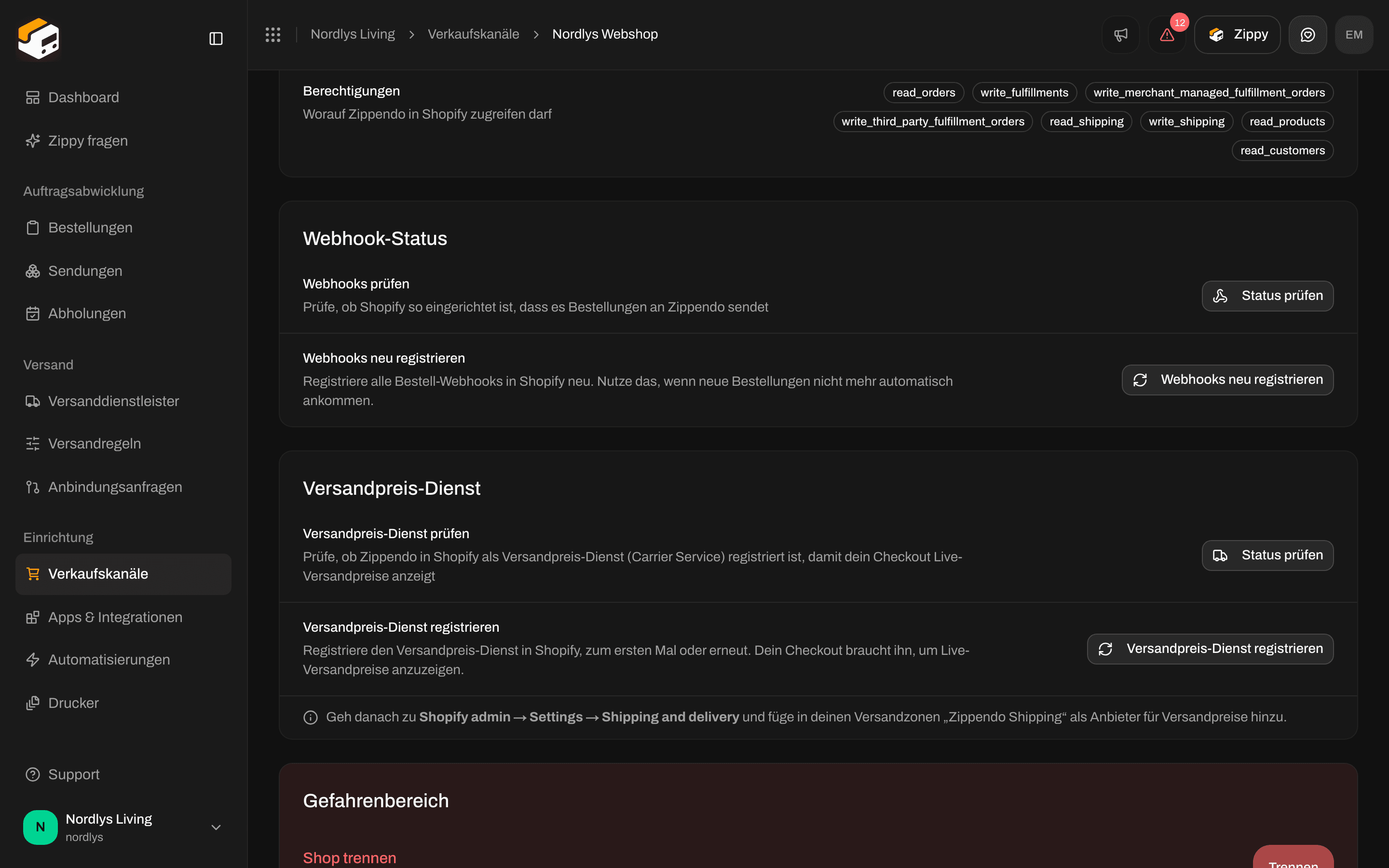
Task: Click the write_third_party_fulfillment_orders tag
Action: pos(933,122)
